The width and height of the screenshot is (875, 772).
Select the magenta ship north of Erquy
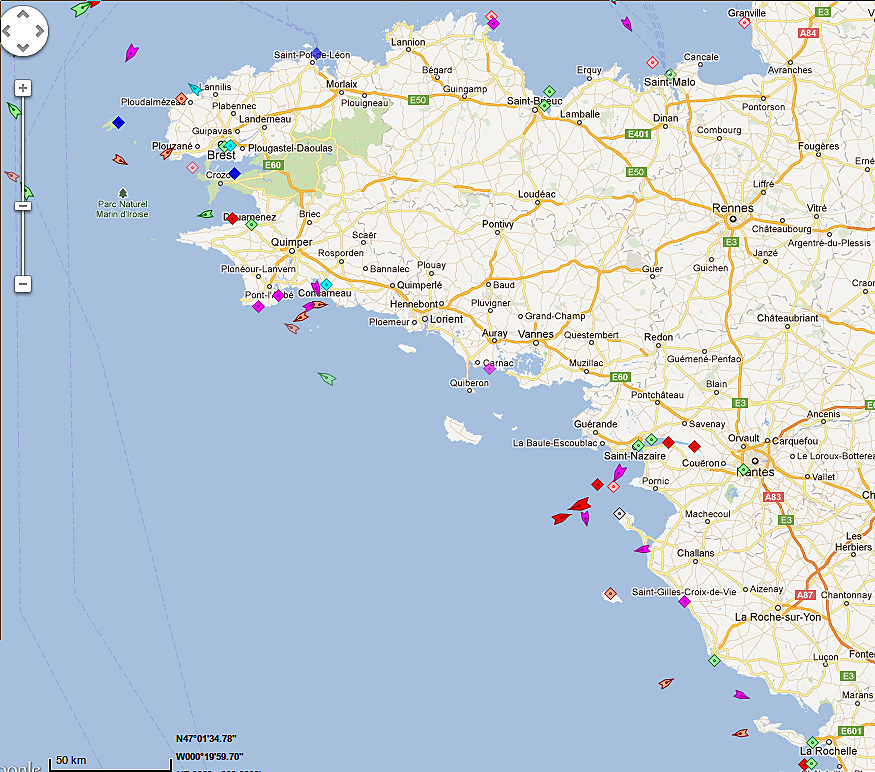(x=627, y=23)
